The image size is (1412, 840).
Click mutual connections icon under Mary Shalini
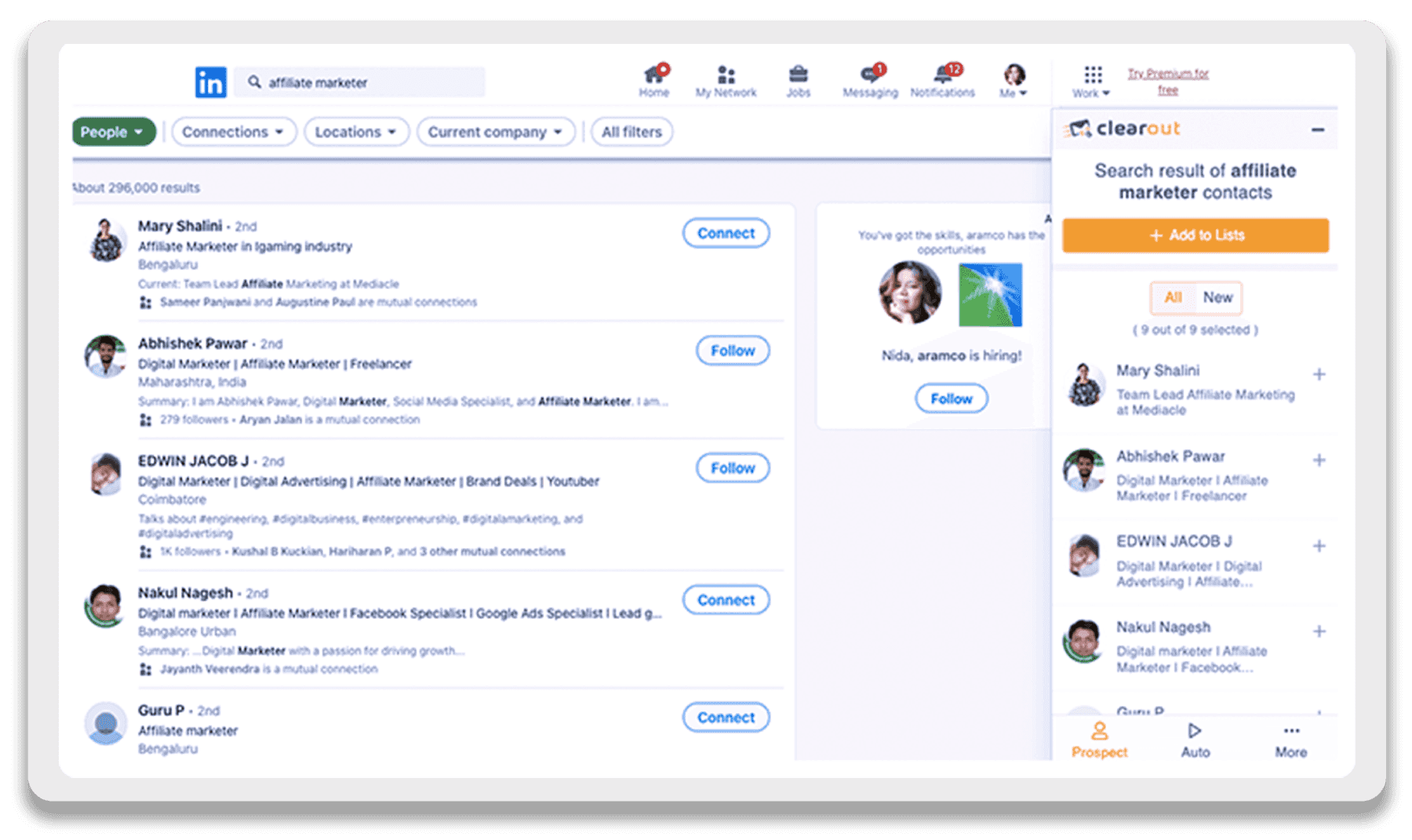(x=145, y=303)
